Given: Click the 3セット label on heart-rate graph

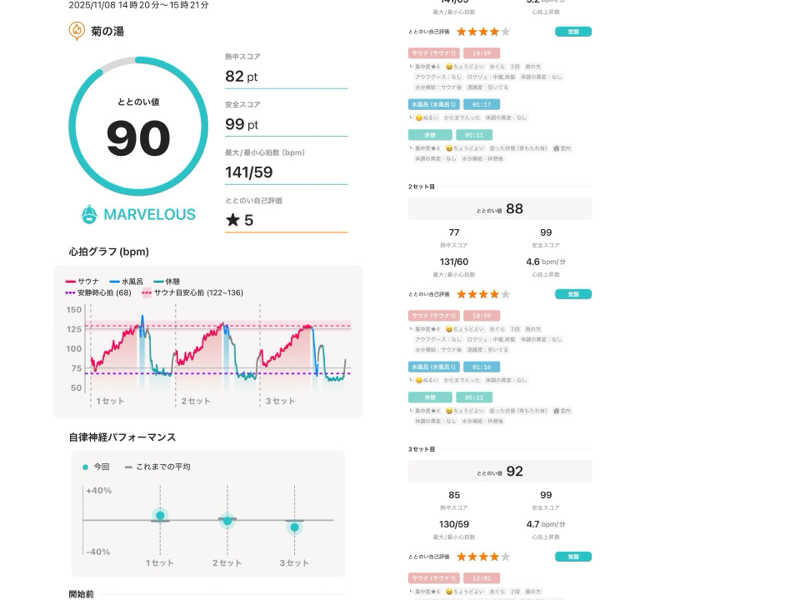Looking at the screenshot, I should pyautogui.click(x=279, y=401).
